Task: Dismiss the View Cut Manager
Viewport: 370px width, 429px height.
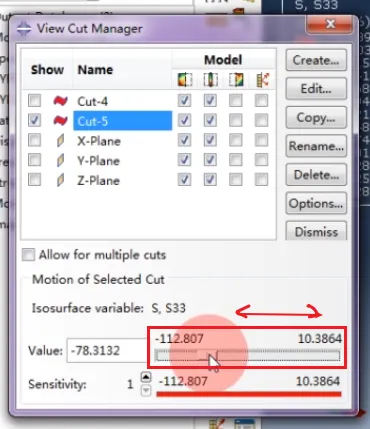Action: click(x=316, y=231)
